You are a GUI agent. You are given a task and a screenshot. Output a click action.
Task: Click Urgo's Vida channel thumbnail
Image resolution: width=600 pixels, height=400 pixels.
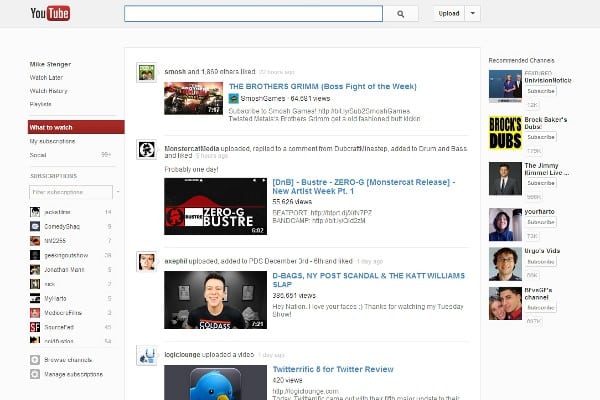(505, 264)
